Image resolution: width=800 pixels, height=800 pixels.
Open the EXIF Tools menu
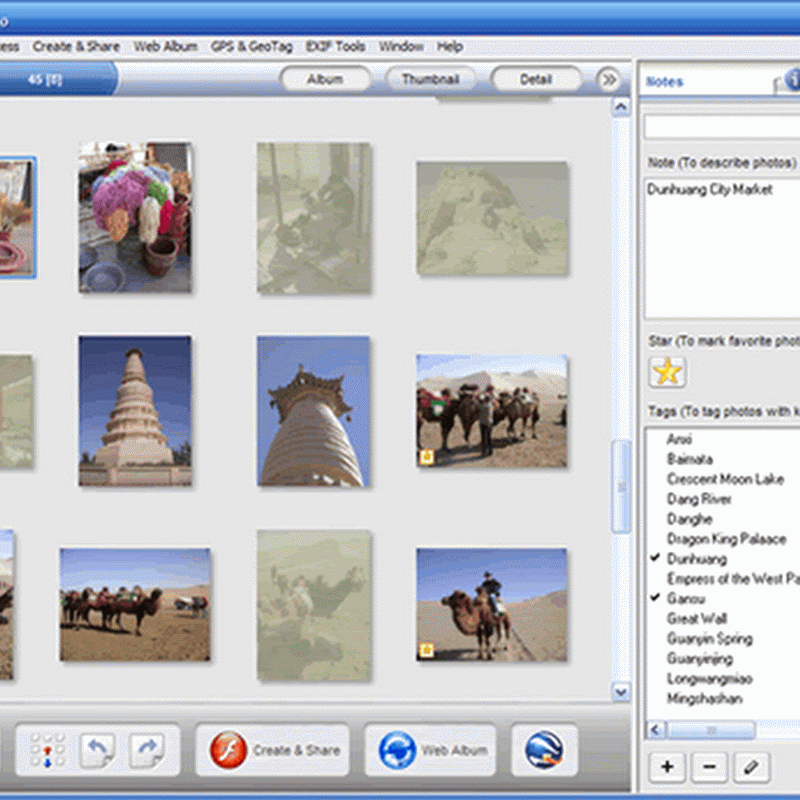tap(335, 46)
